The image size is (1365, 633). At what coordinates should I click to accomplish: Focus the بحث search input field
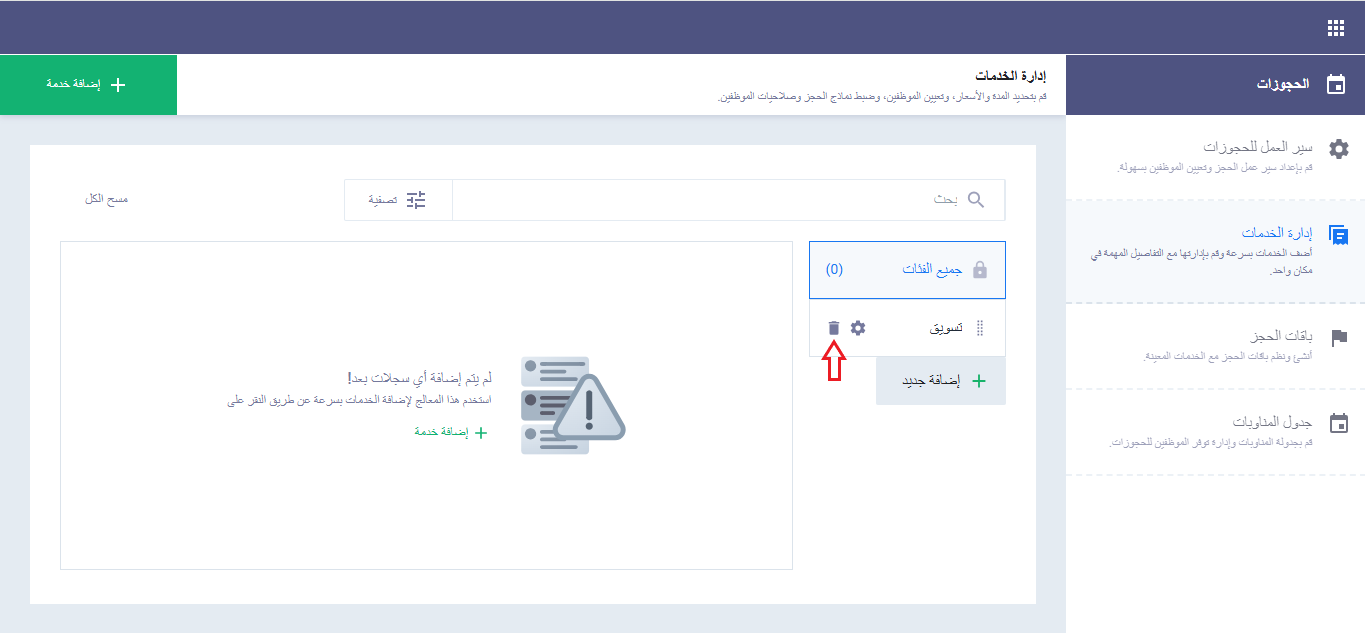click(700, 200)
